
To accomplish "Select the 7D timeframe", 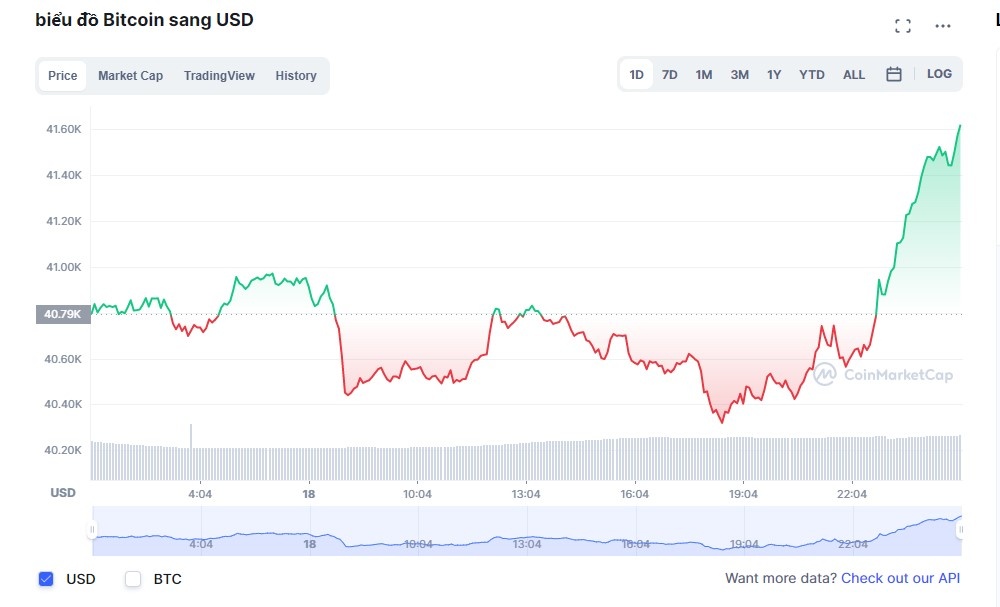I will pos(669,73).
